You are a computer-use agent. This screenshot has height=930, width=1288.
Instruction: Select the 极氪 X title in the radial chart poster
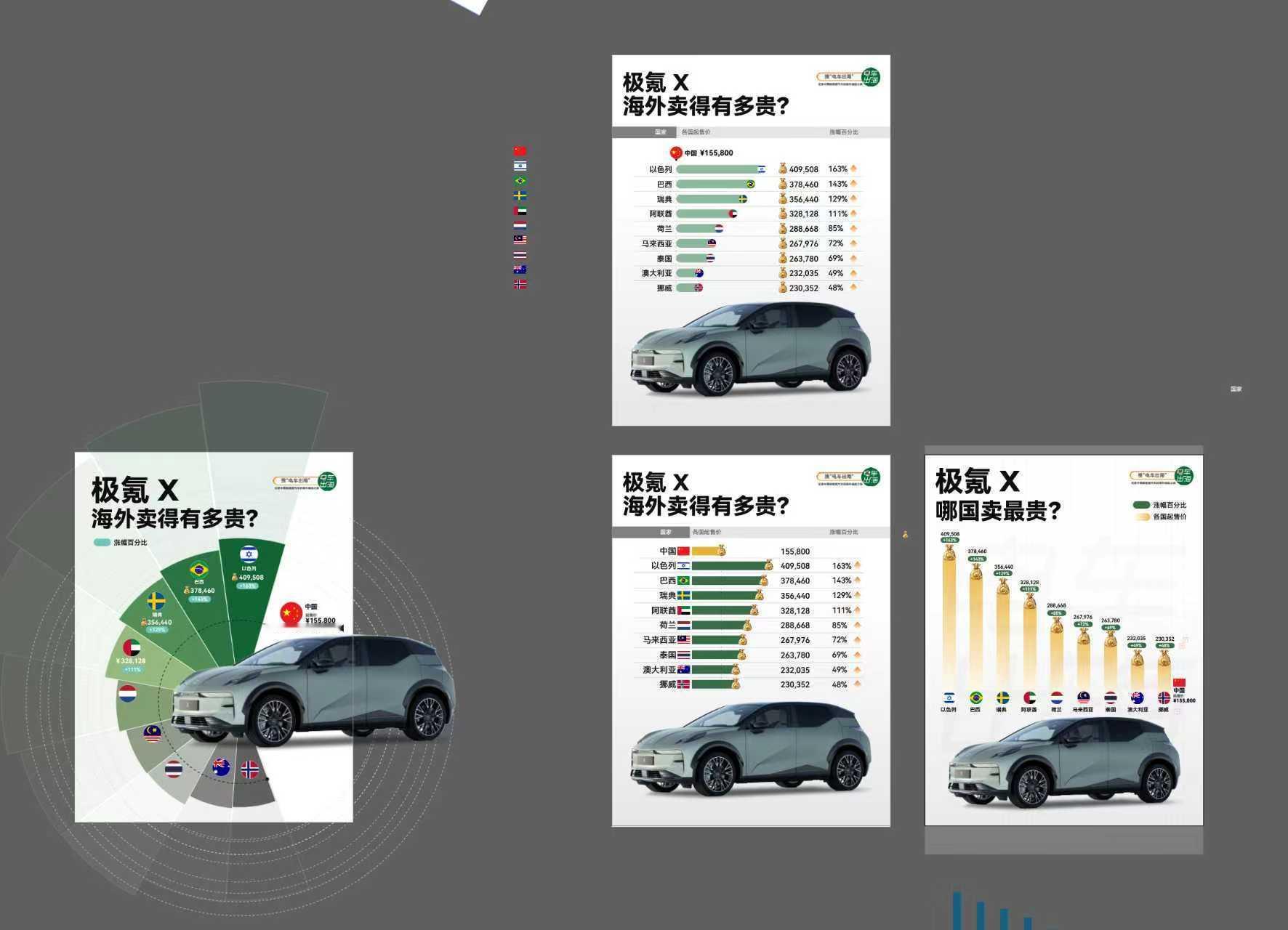pyautogui.click(x=134, y=490)
